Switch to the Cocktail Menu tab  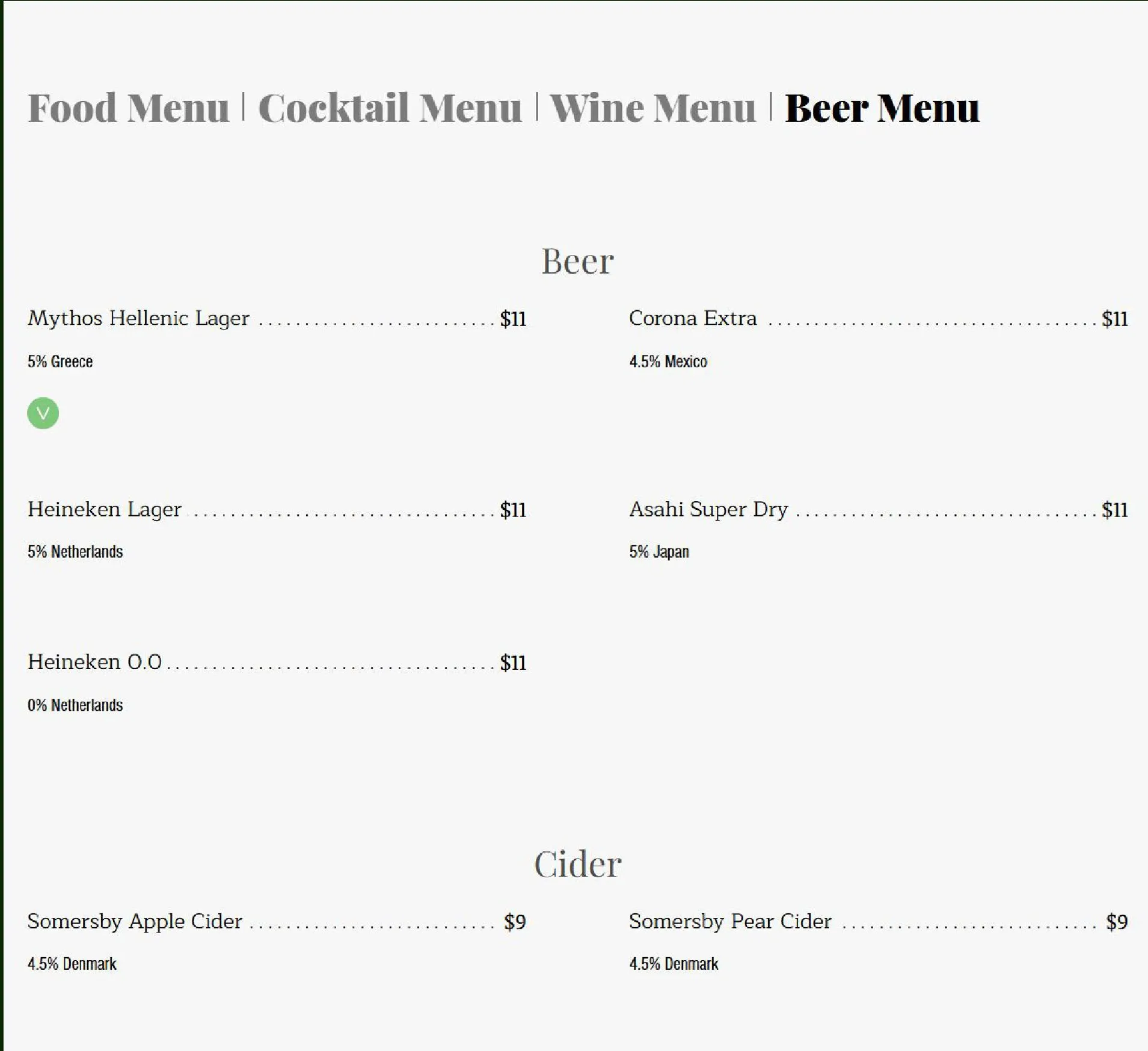point(390,108)
